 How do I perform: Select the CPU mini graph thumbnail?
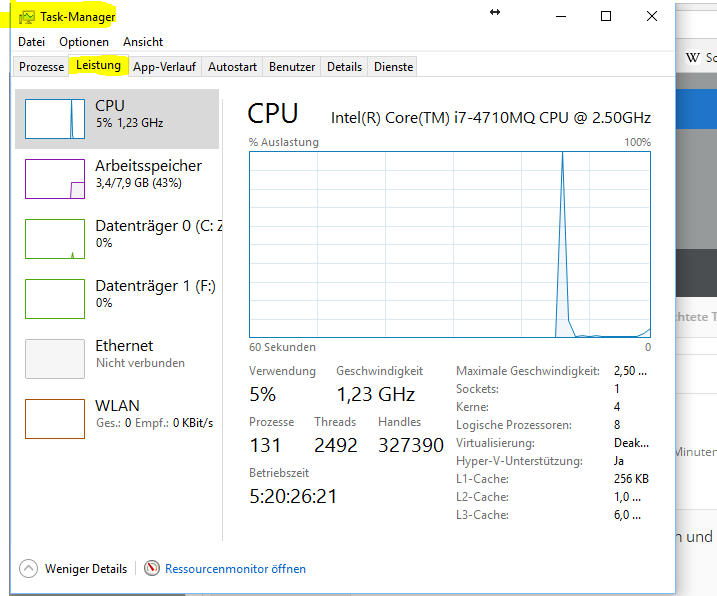coord(55,119)
